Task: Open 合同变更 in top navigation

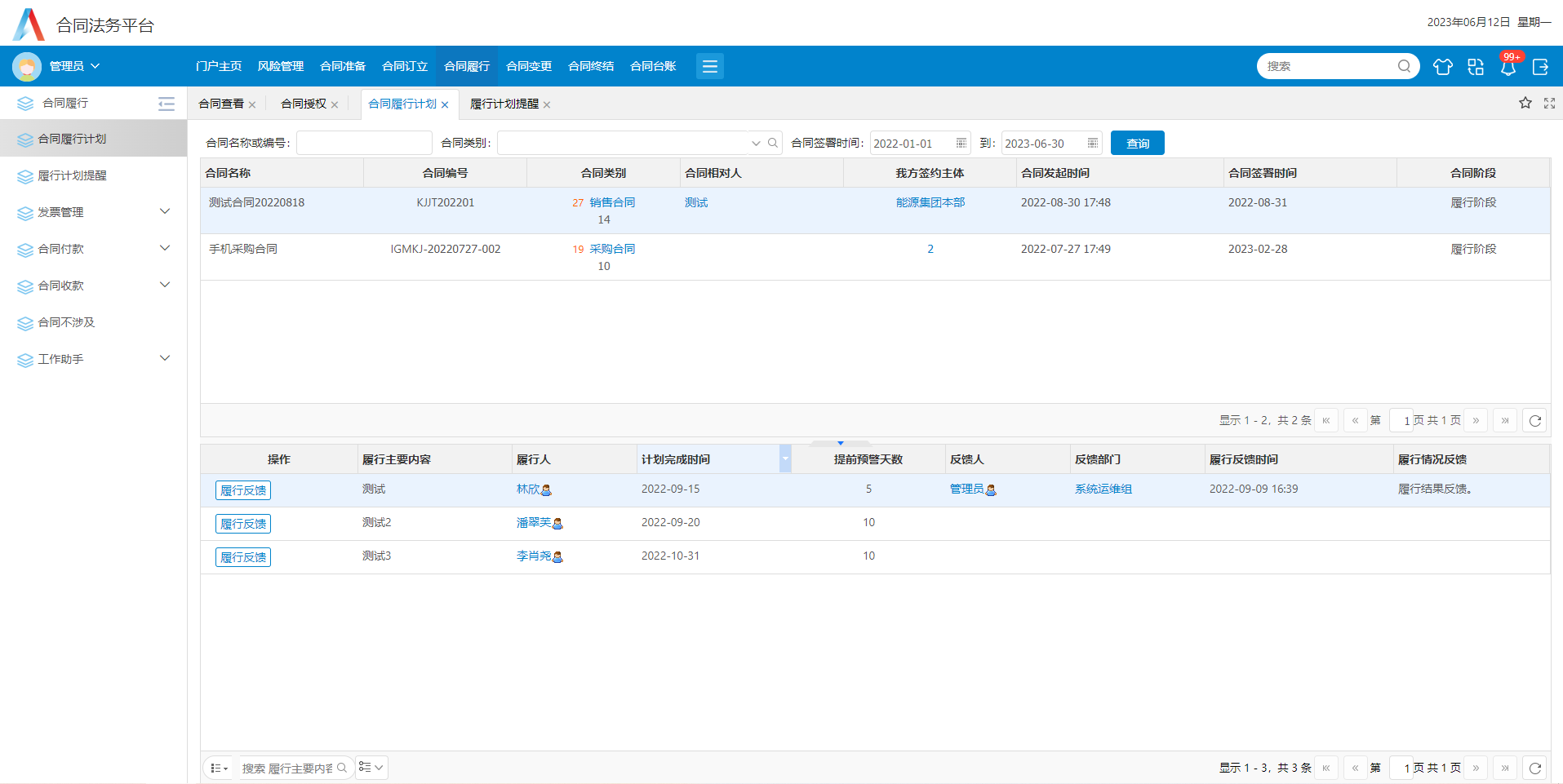Action: point(528,66)
